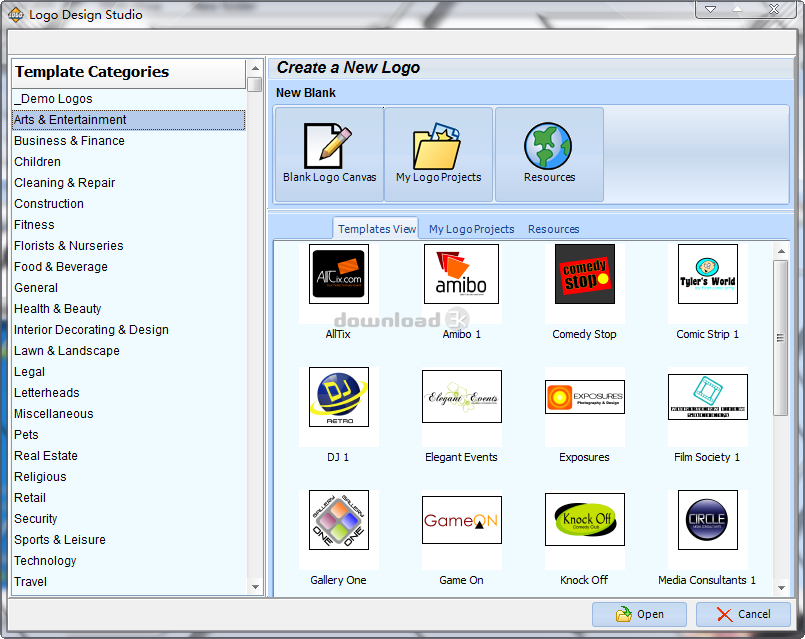Pick the Media Consultants 1 template
805x639 pixels.
pyautogui.click(x=707, y=520)
